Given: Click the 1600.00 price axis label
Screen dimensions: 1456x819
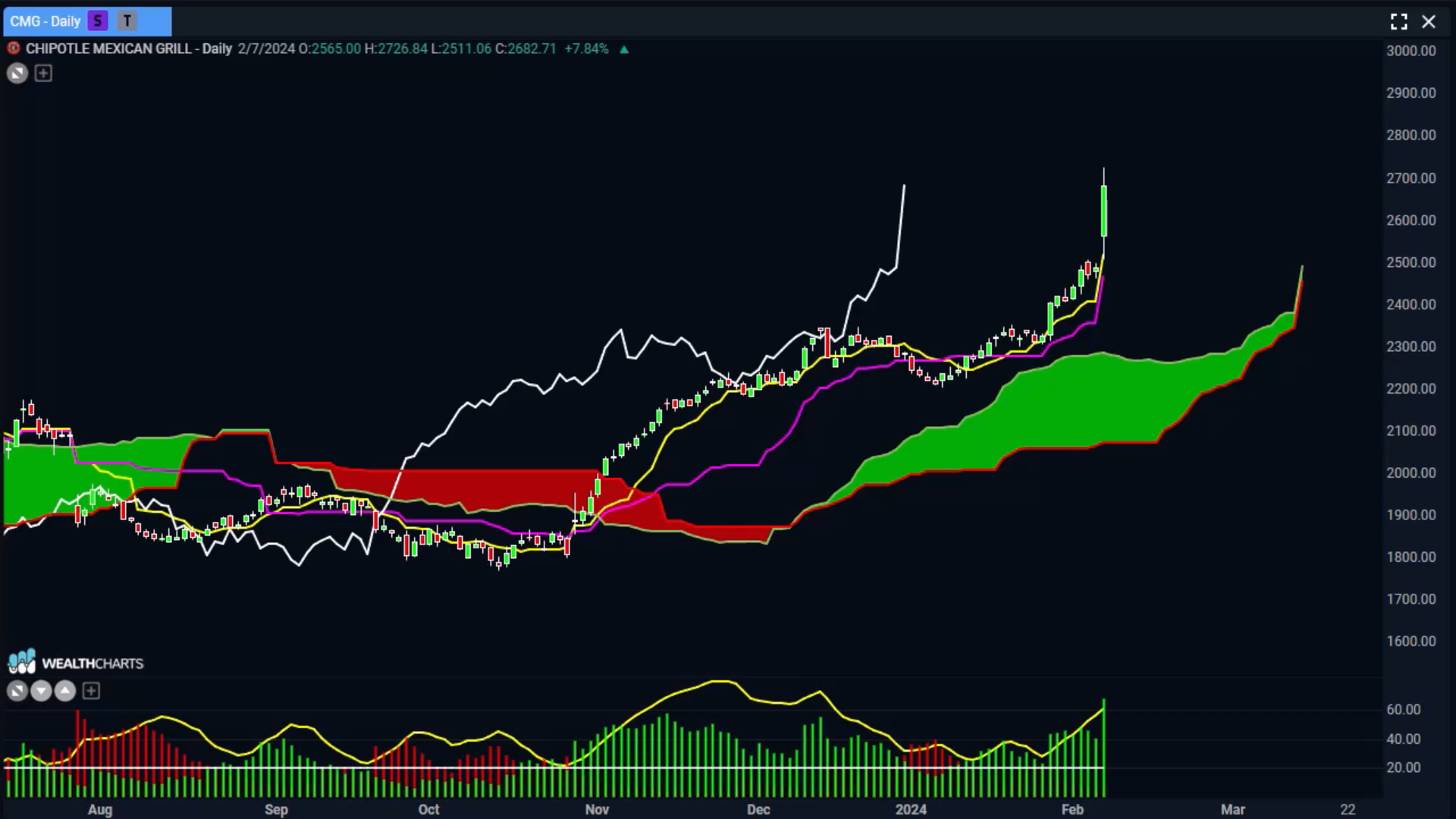Looking at the screenshot, I should 1411,641.
